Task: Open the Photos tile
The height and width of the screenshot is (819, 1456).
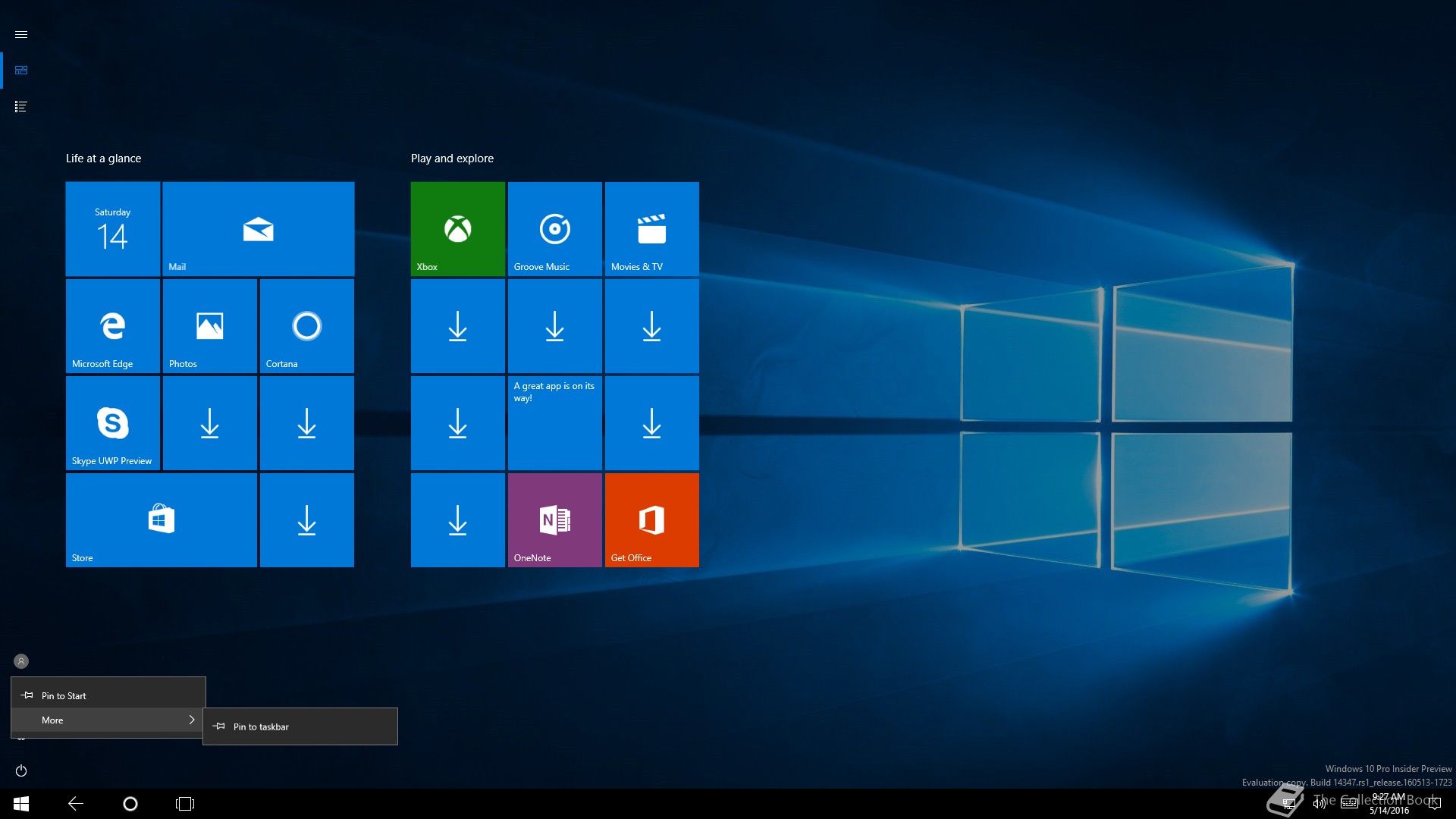Action: [210, 326]
